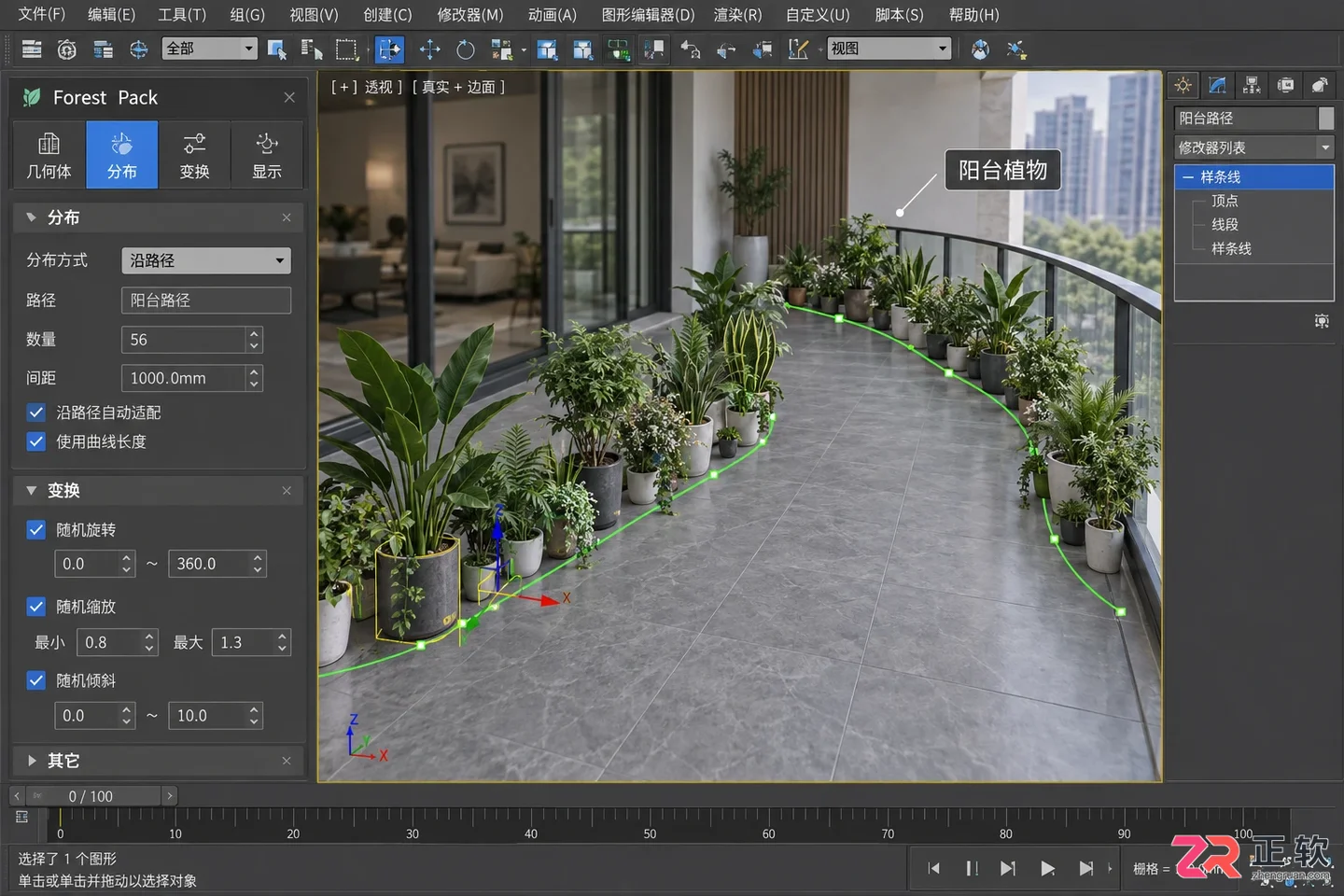Open the 脚本(S) menu

point(899,15)
